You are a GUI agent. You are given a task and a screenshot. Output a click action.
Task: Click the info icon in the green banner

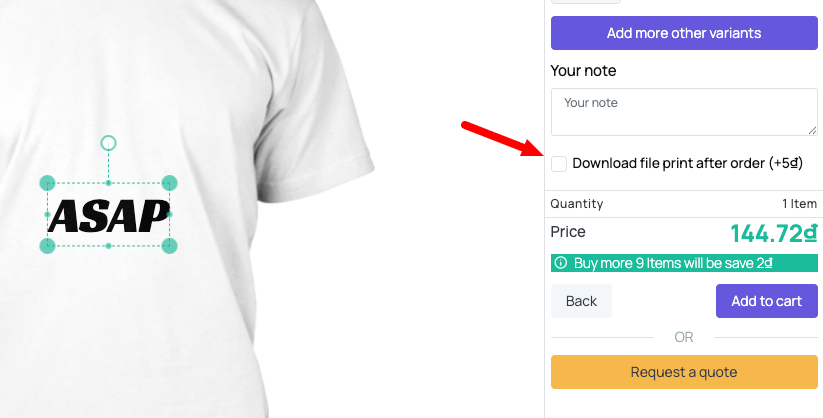tap(561, 263)
